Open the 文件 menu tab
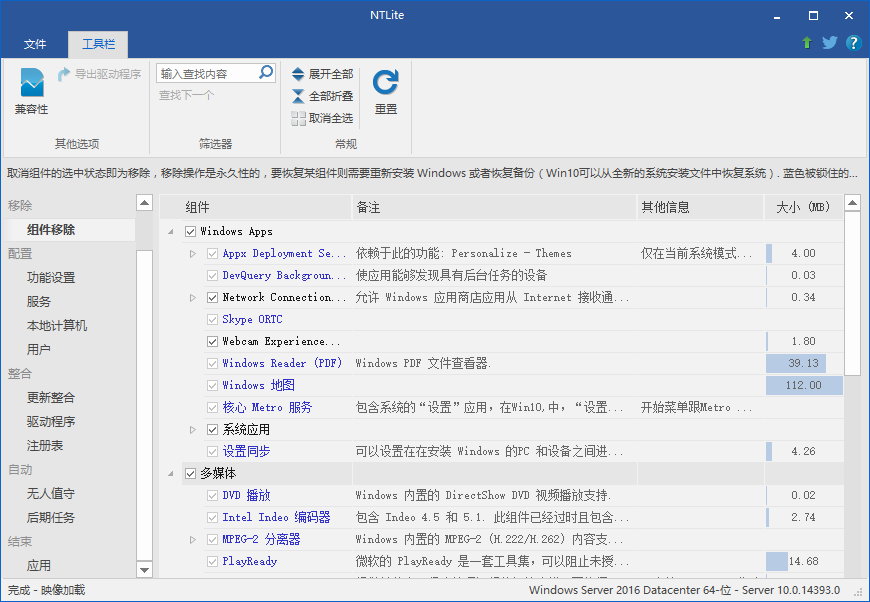870x602 pixels. 35,44
